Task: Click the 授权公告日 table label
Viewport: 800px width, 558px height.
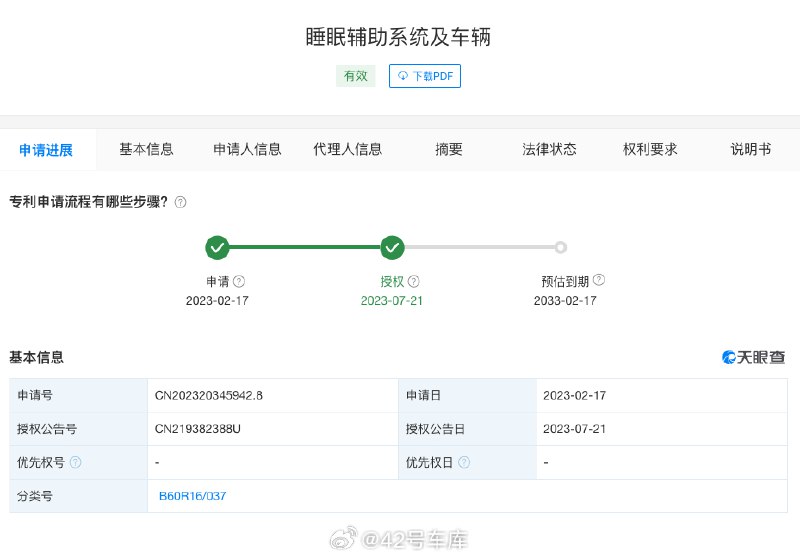Action: pyautogui.click(x=435, y=429)
